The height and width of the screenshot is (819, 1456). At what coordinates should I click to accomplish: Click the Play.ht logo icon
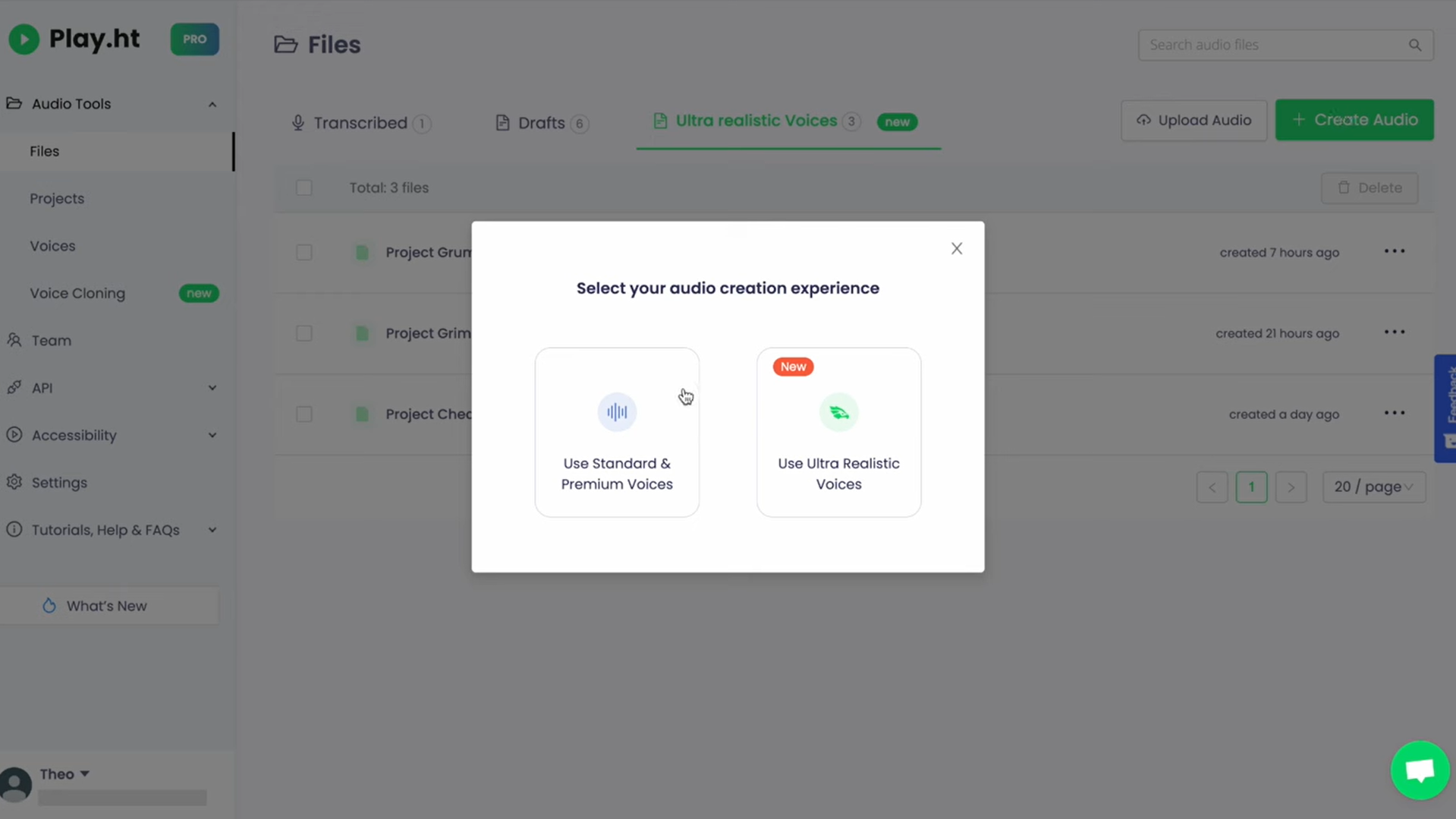pyautogui.click(x=24, y=39)
